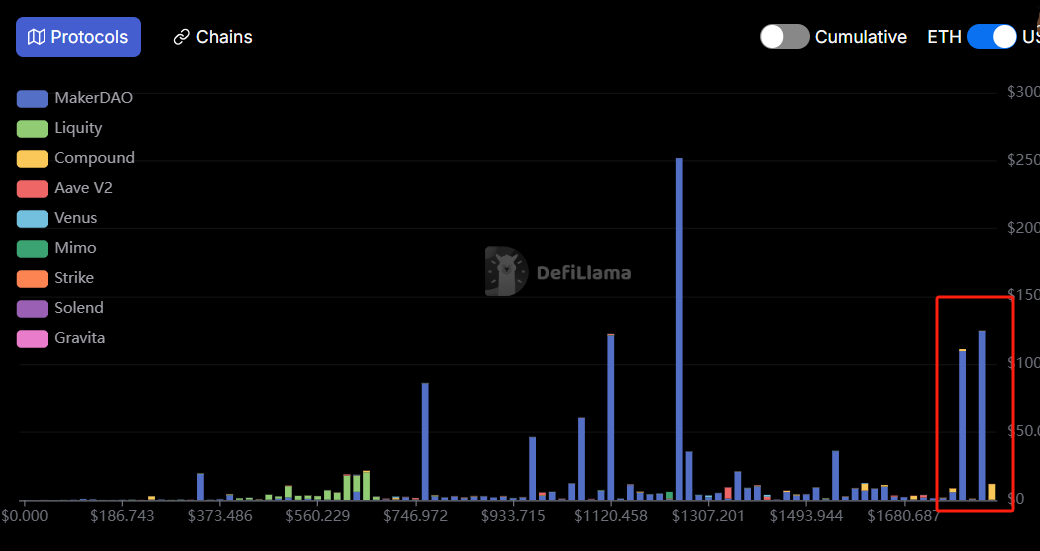Screen dimensions: 1040x551
Task: Click the yellow Compound legend icon
Action: pyautogui.click(x=32, y=158)
